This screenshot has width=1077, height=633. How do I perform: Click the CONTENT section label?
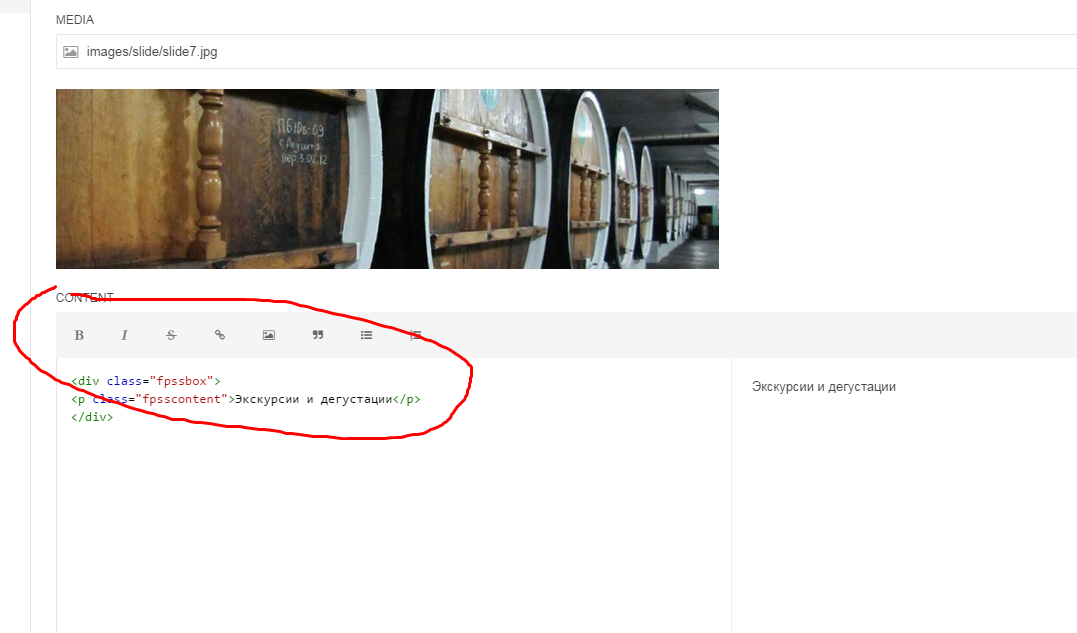coord(84,297)
